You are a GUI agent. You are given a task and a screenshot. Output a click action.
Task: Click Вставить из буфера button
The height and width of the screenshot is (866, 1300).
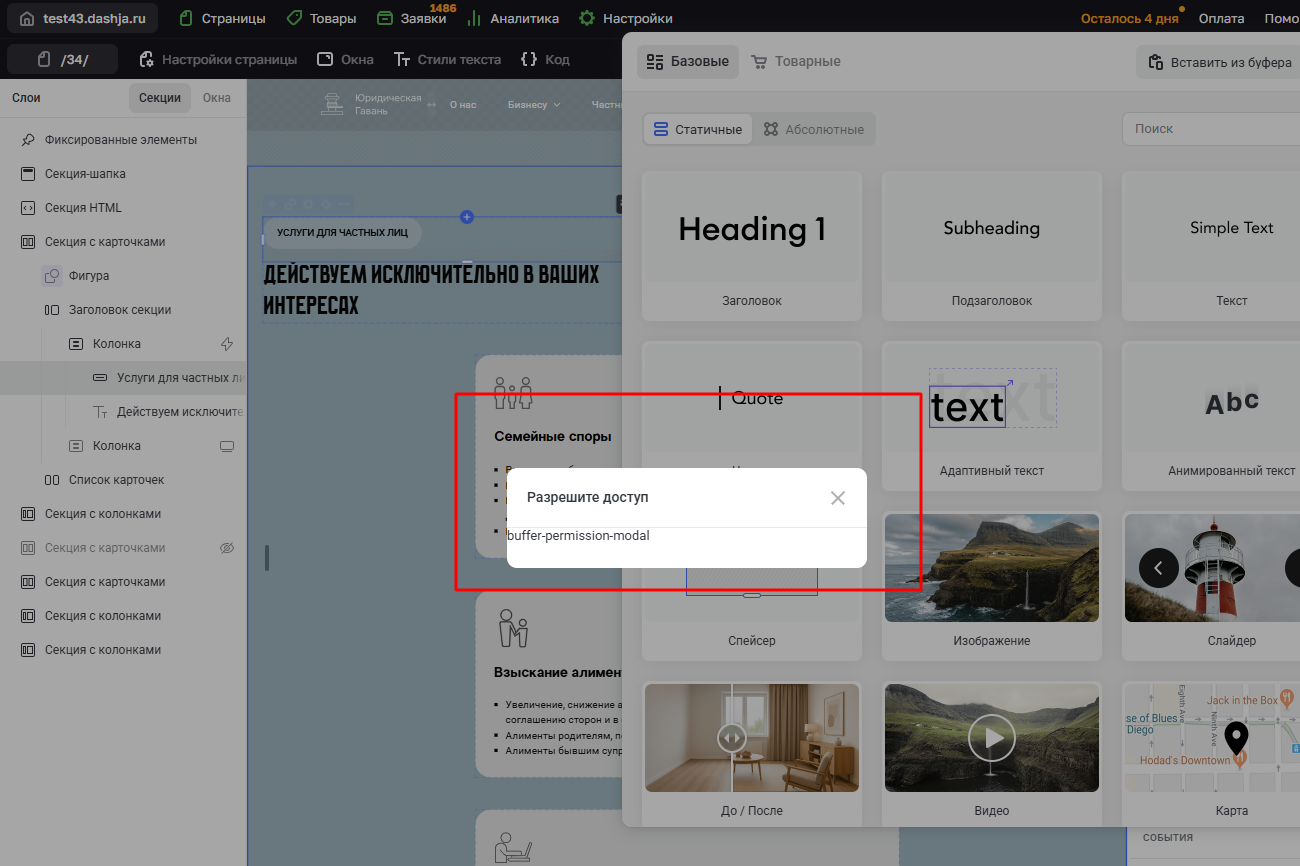pos(1219,62)
